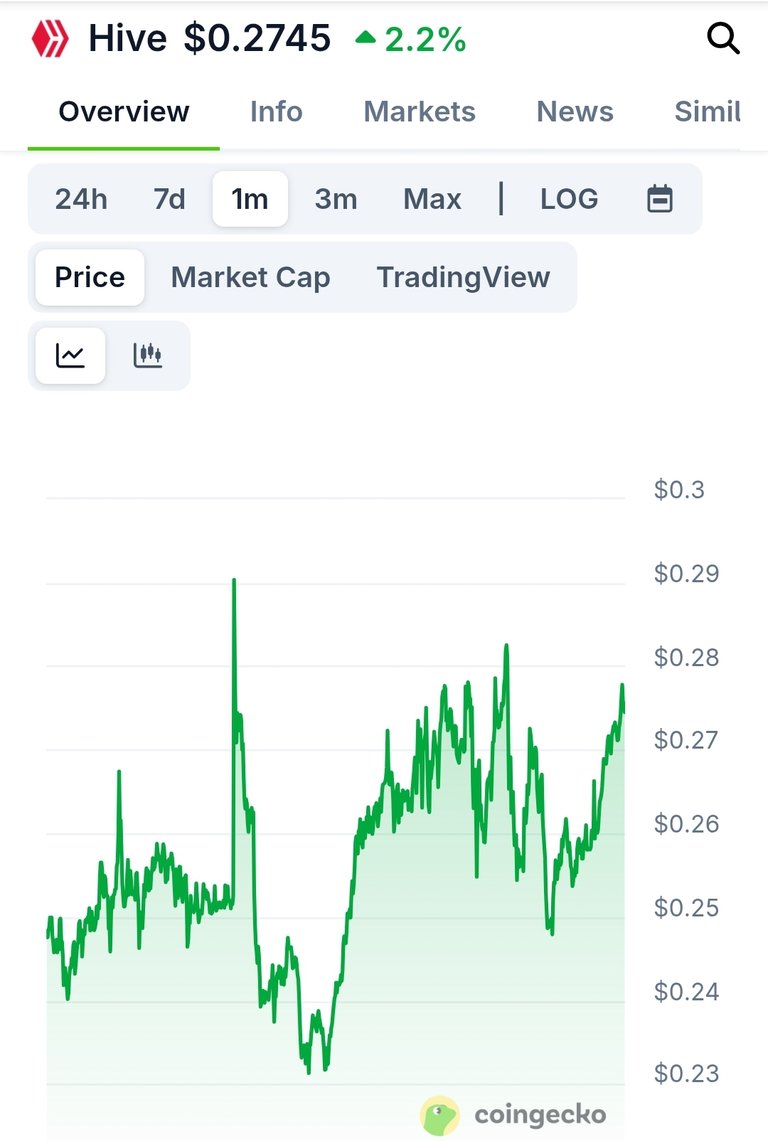Viewport: 768px width, 1141px height.
Task: Tap the lowest dip on the chart line
Action: point(309,1072)
